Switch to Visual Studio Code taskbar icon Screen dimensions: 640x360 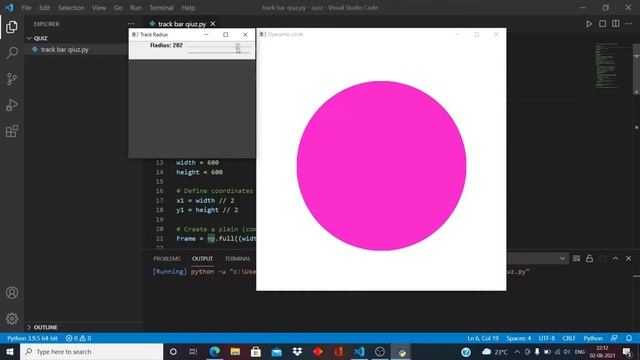click(x=359, y=351)
